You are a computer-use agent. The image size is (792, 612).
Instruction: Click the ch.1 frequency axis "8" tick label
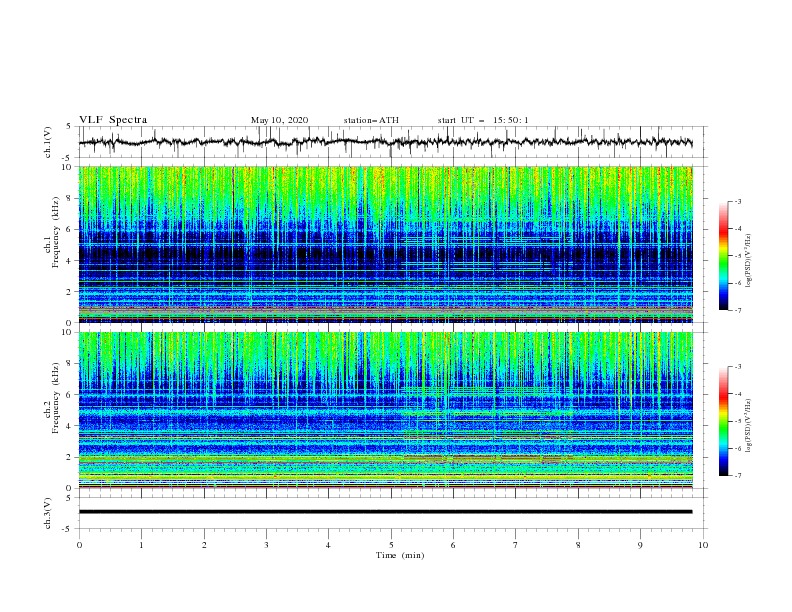click(69, 198)
